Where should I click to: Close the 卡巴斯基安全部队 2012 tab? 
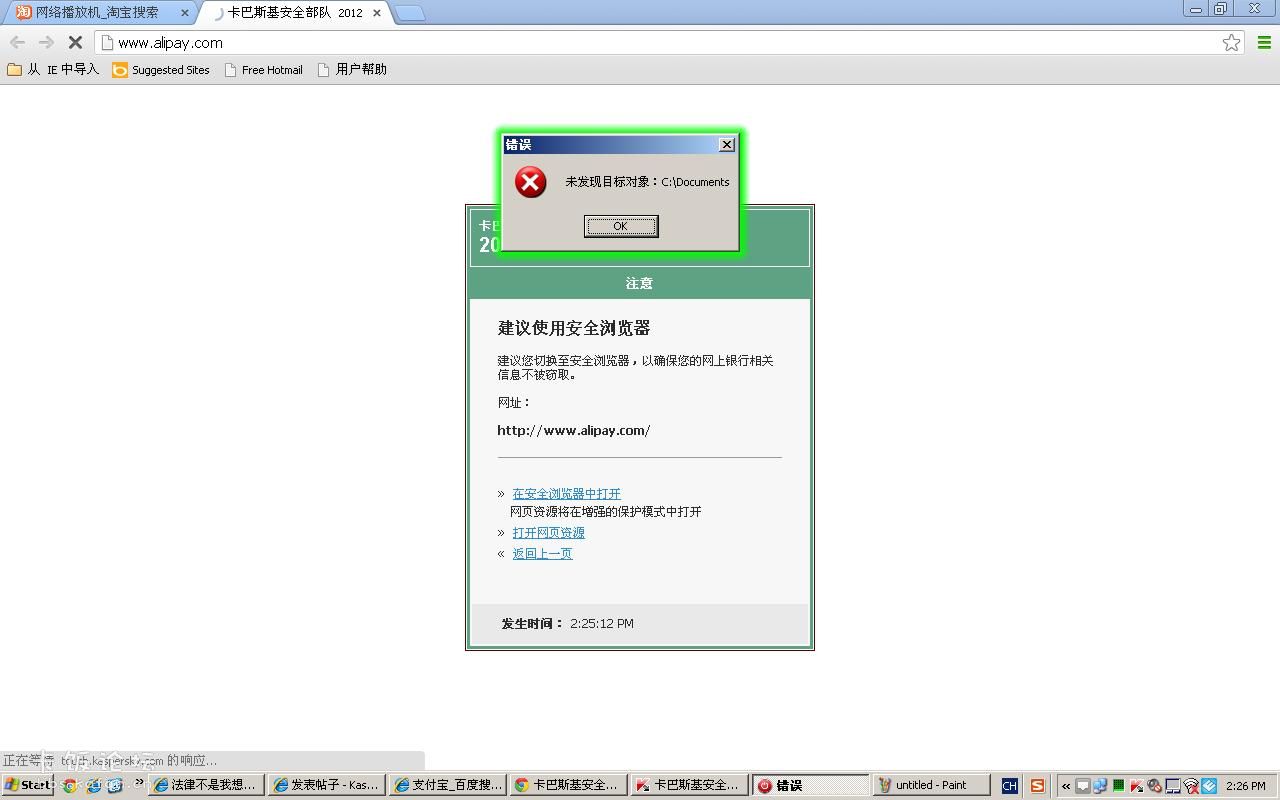pos(376,13)
